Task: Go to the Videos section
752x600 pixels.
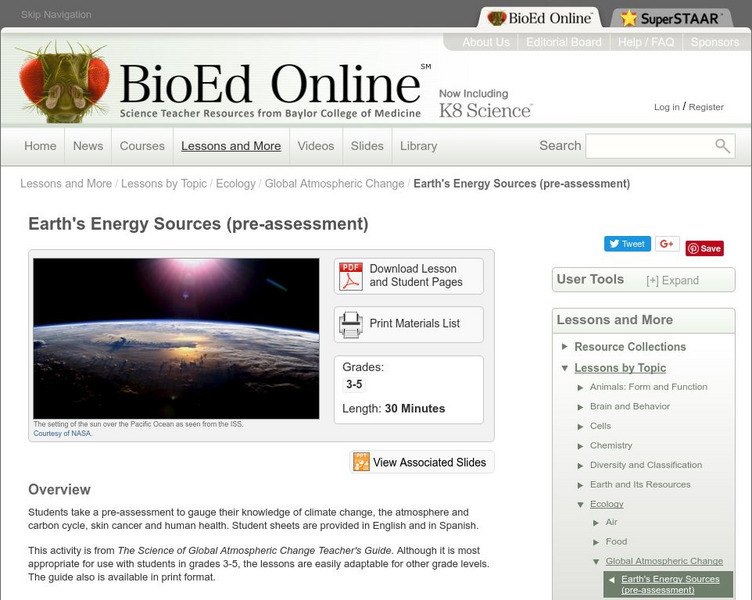Action: [x=316, y=146]
